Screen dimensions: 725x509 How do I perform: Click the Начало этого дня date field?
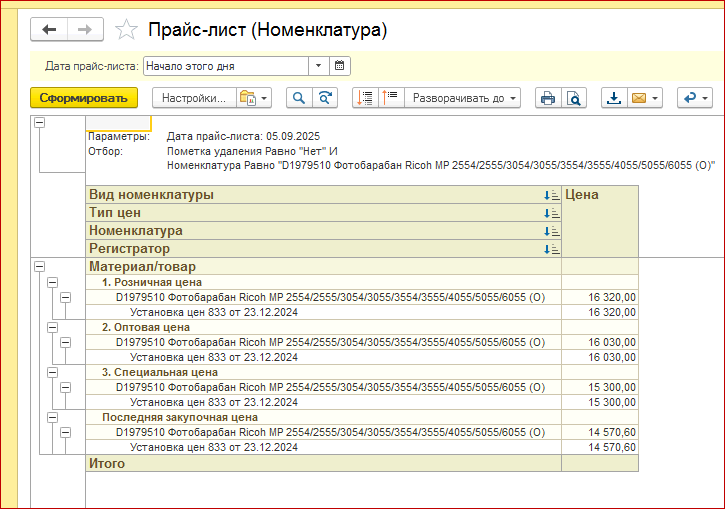click(x=226, y=66)
